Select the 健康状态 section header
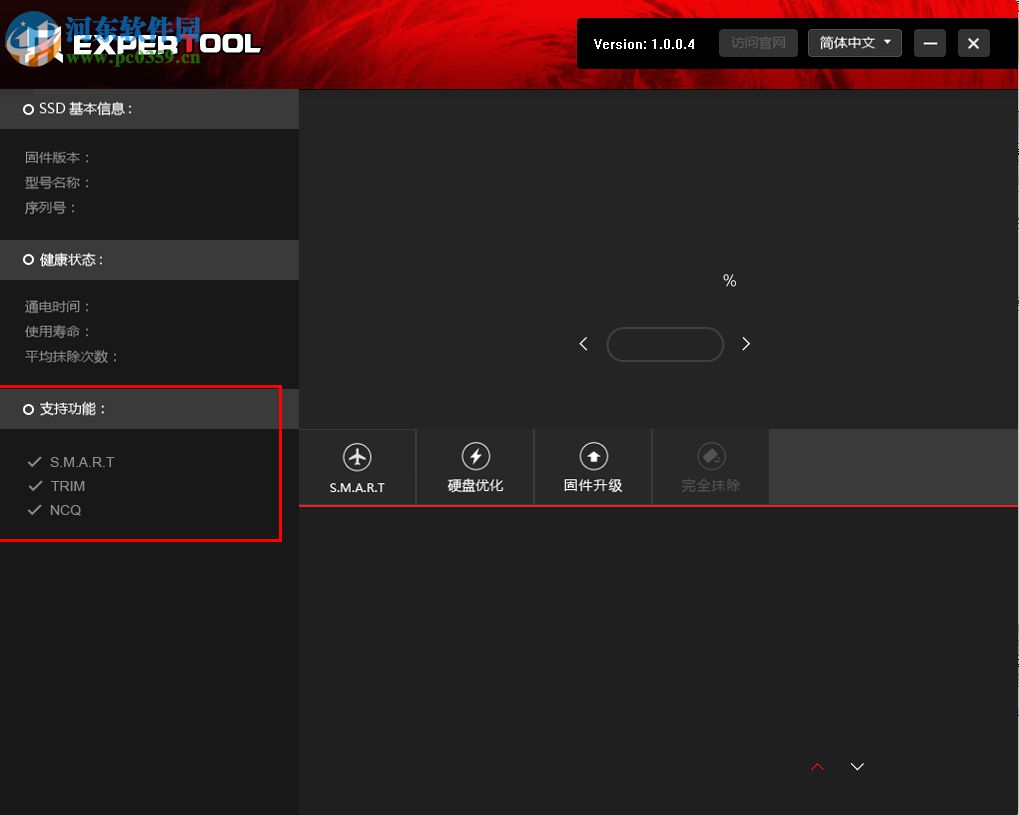 pyautogui.click(x=66, y=260)
